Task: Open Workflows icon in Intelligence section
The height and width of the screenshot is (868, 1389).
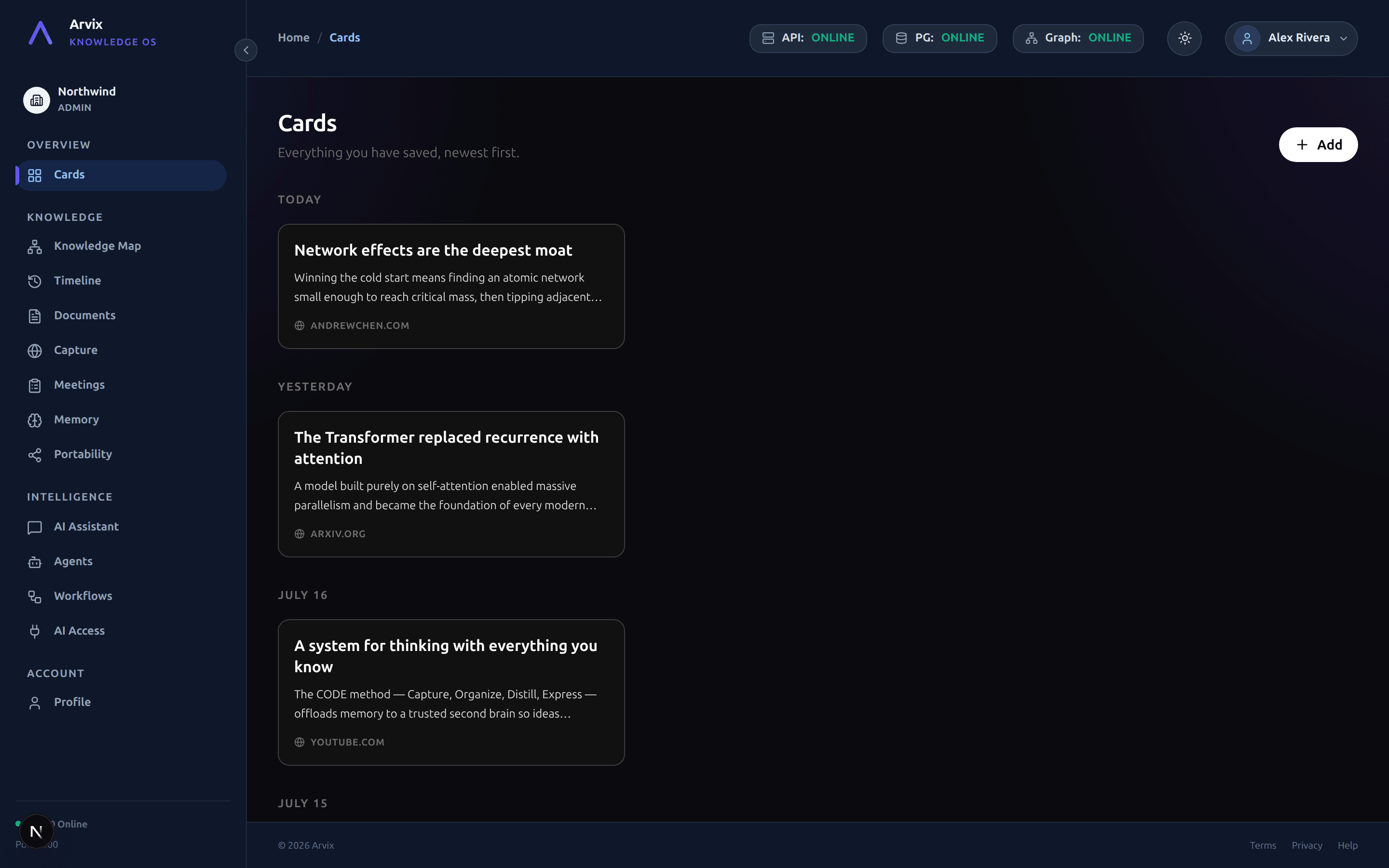Action: tap(34, 597)
